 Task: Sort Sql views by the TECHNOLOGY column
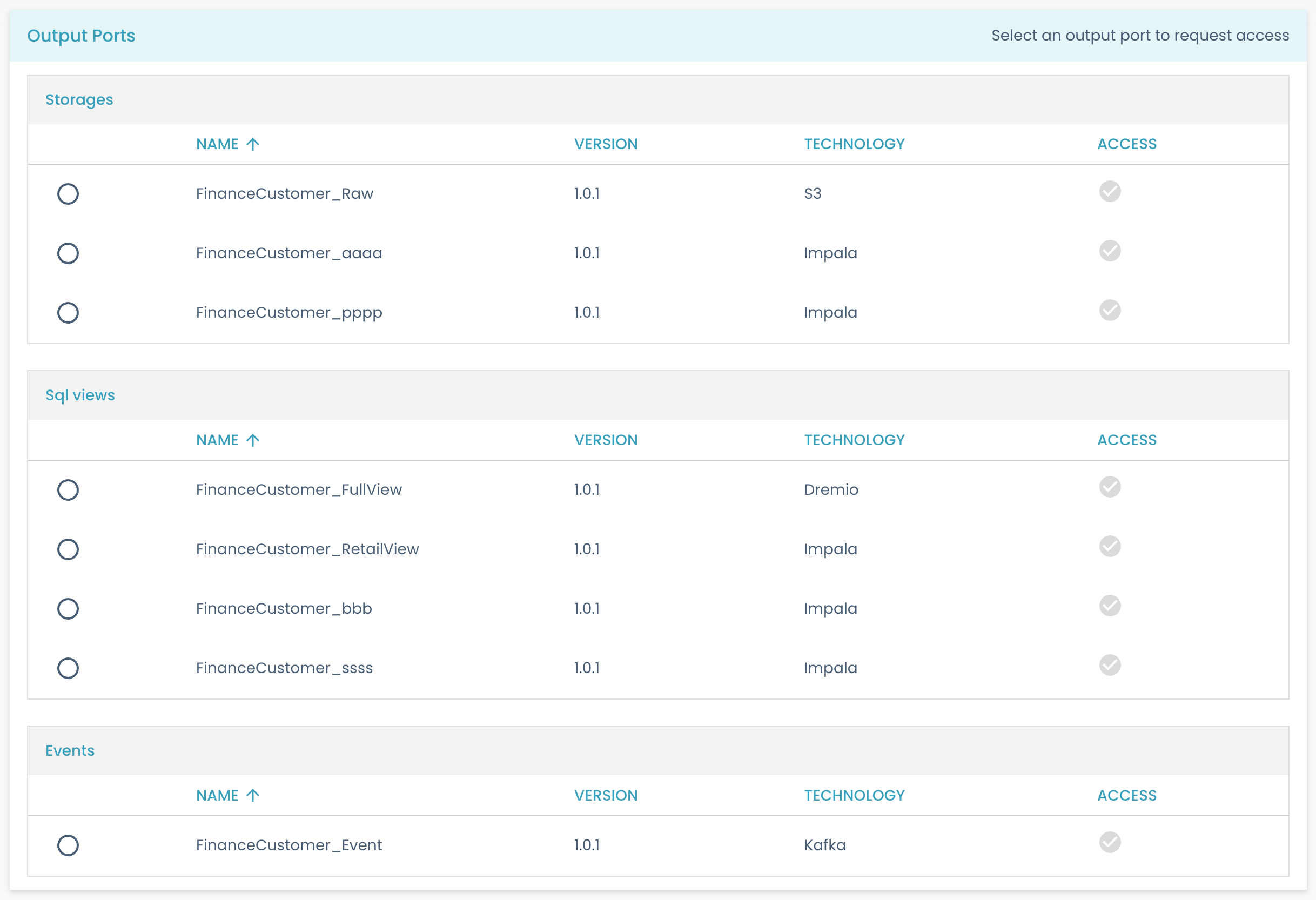(855, 440)
